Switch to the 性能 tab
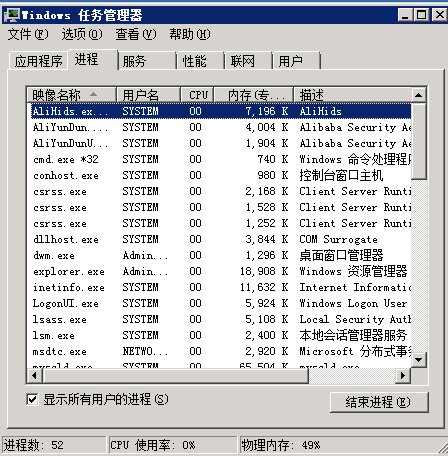 (x=201, y=61)
